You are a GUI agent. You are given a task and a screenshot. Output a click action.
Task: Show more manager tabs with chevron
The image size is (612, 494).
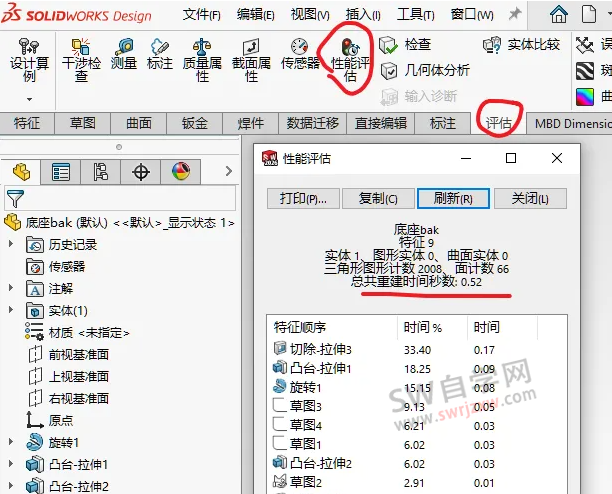229,171
